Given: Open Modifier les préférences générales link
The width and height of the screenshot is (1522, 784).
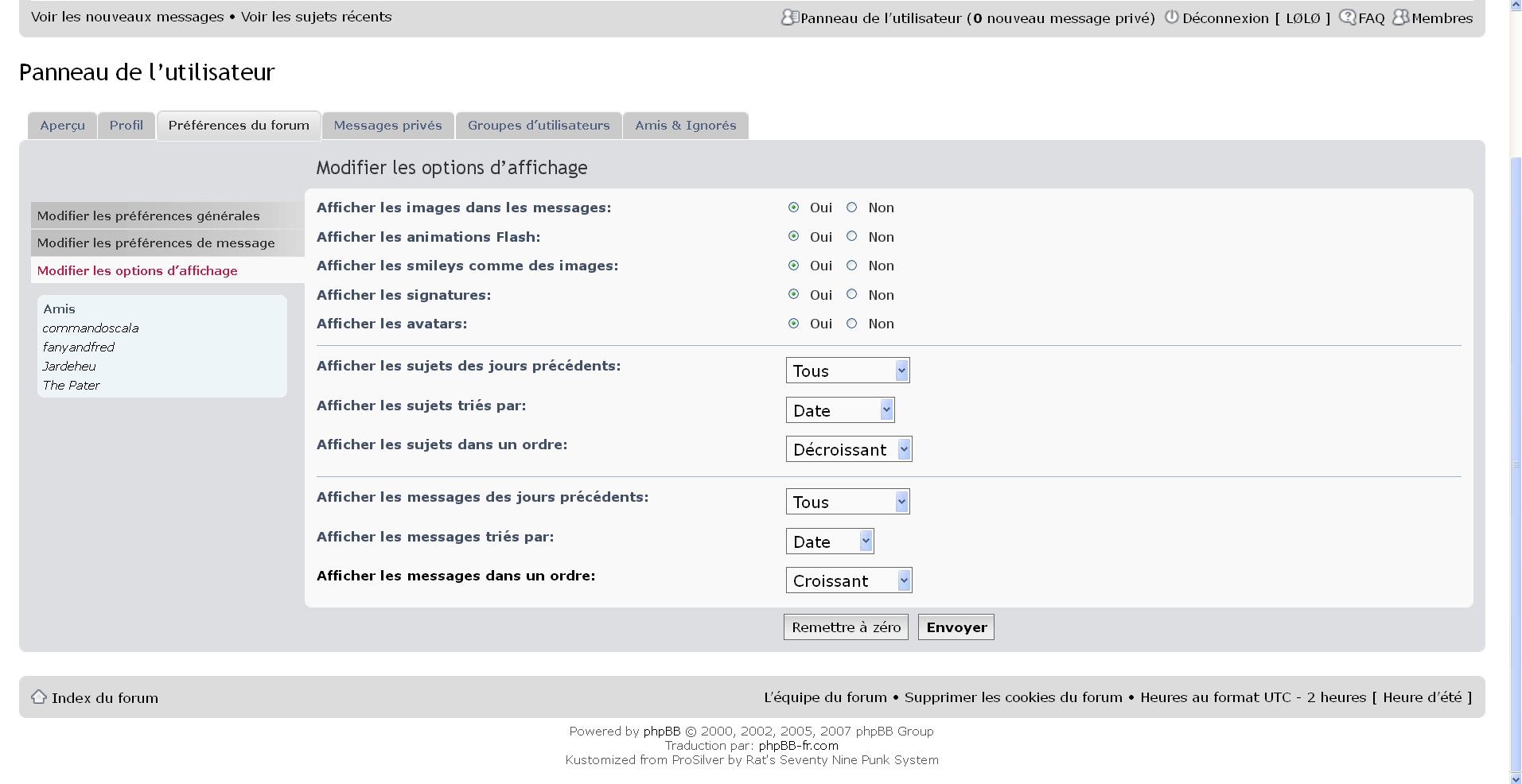Looking at the screenshot, I should [x=149, y=215].
